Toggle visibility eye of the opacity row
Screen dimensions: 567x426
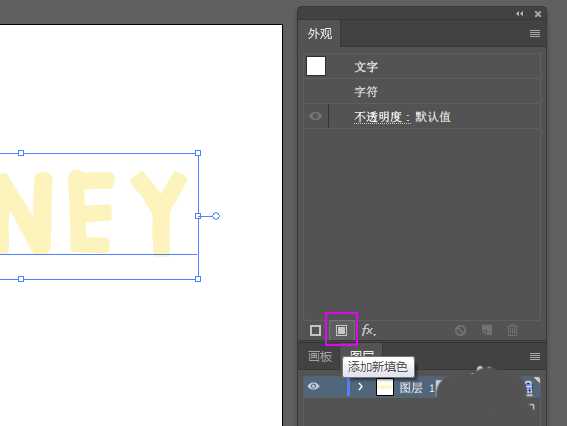click(316, 116)
